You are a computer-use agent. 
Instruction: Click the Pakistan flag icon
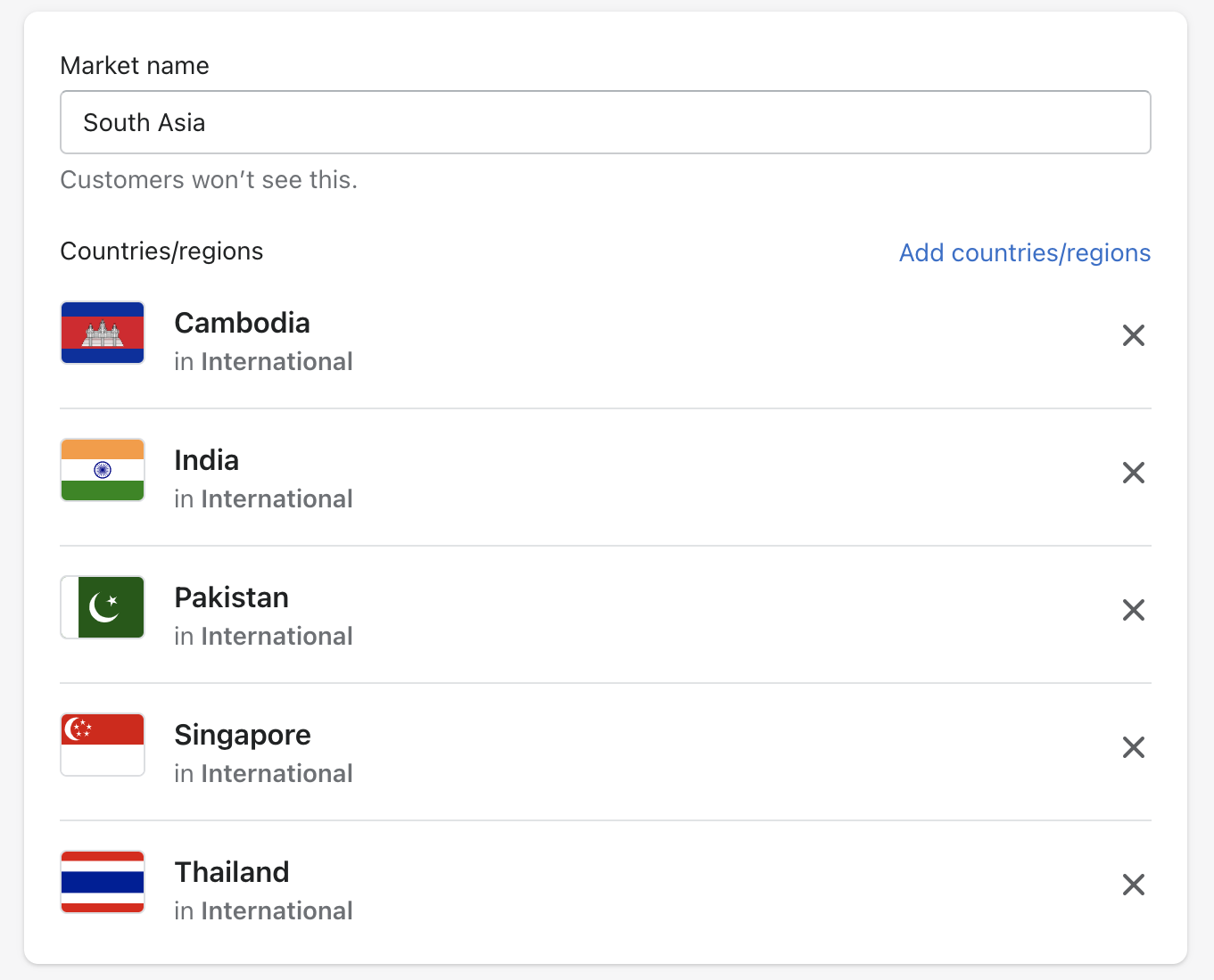click(102, 607)
